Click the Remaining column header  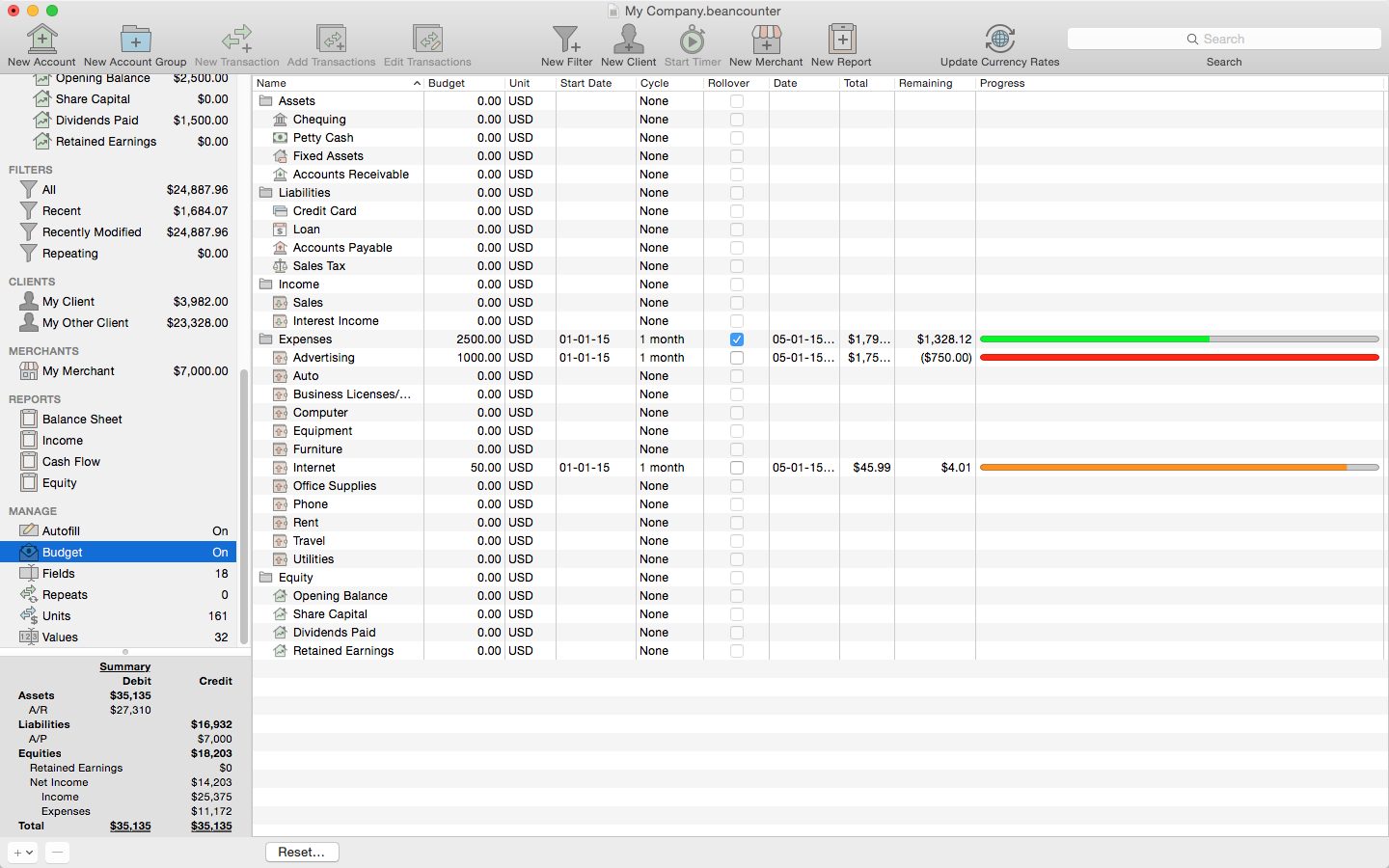[934, 84]
